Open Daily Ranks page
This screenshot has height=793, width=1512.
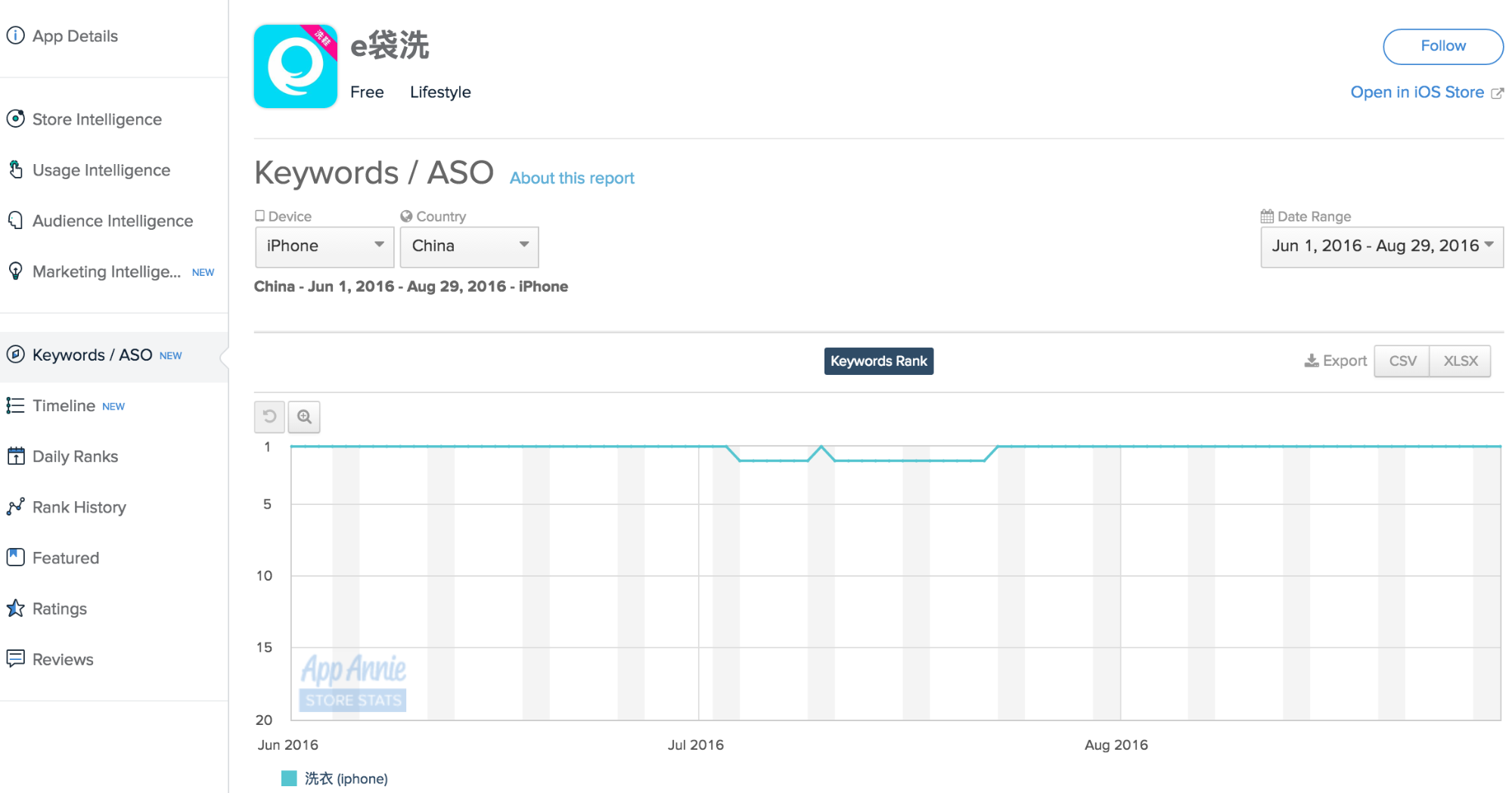(x=75, y=457)
